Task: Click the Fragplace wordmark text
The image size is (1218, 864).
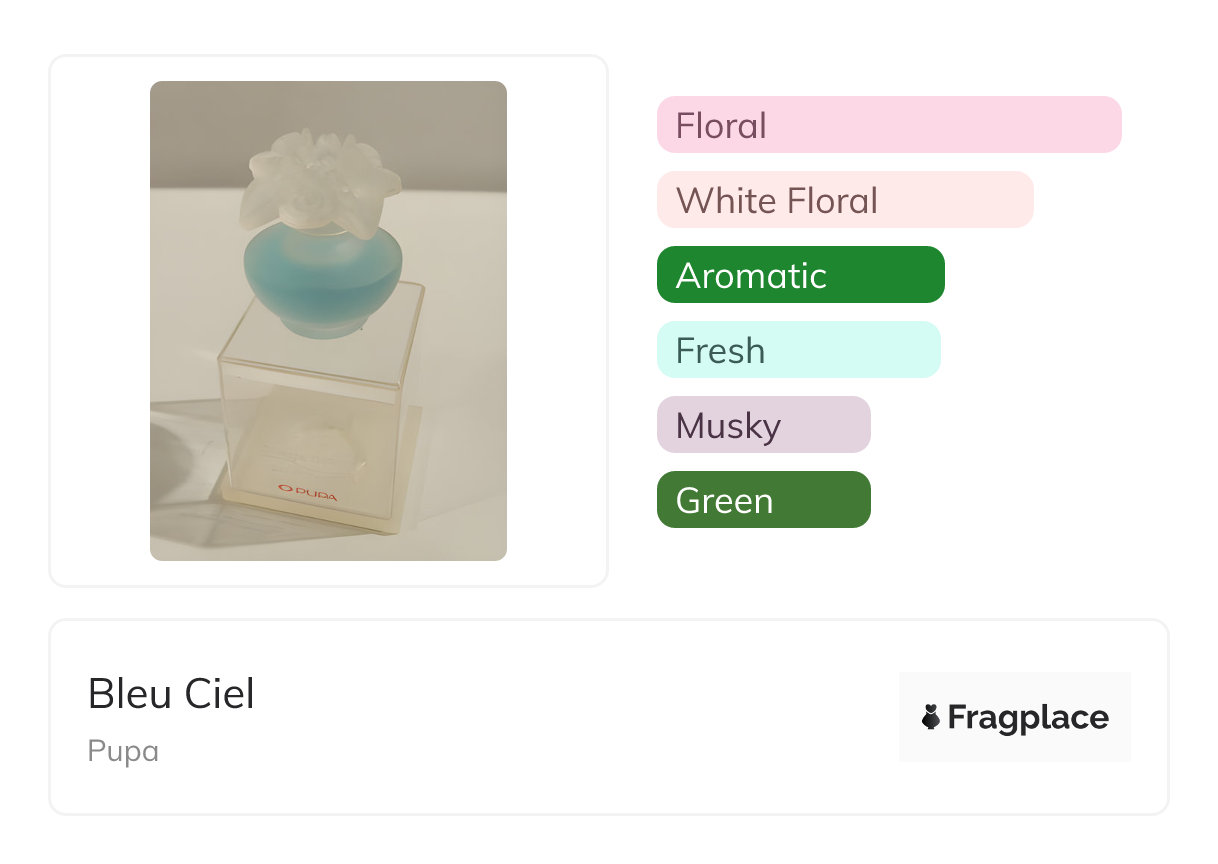Action: point(1028,718)
